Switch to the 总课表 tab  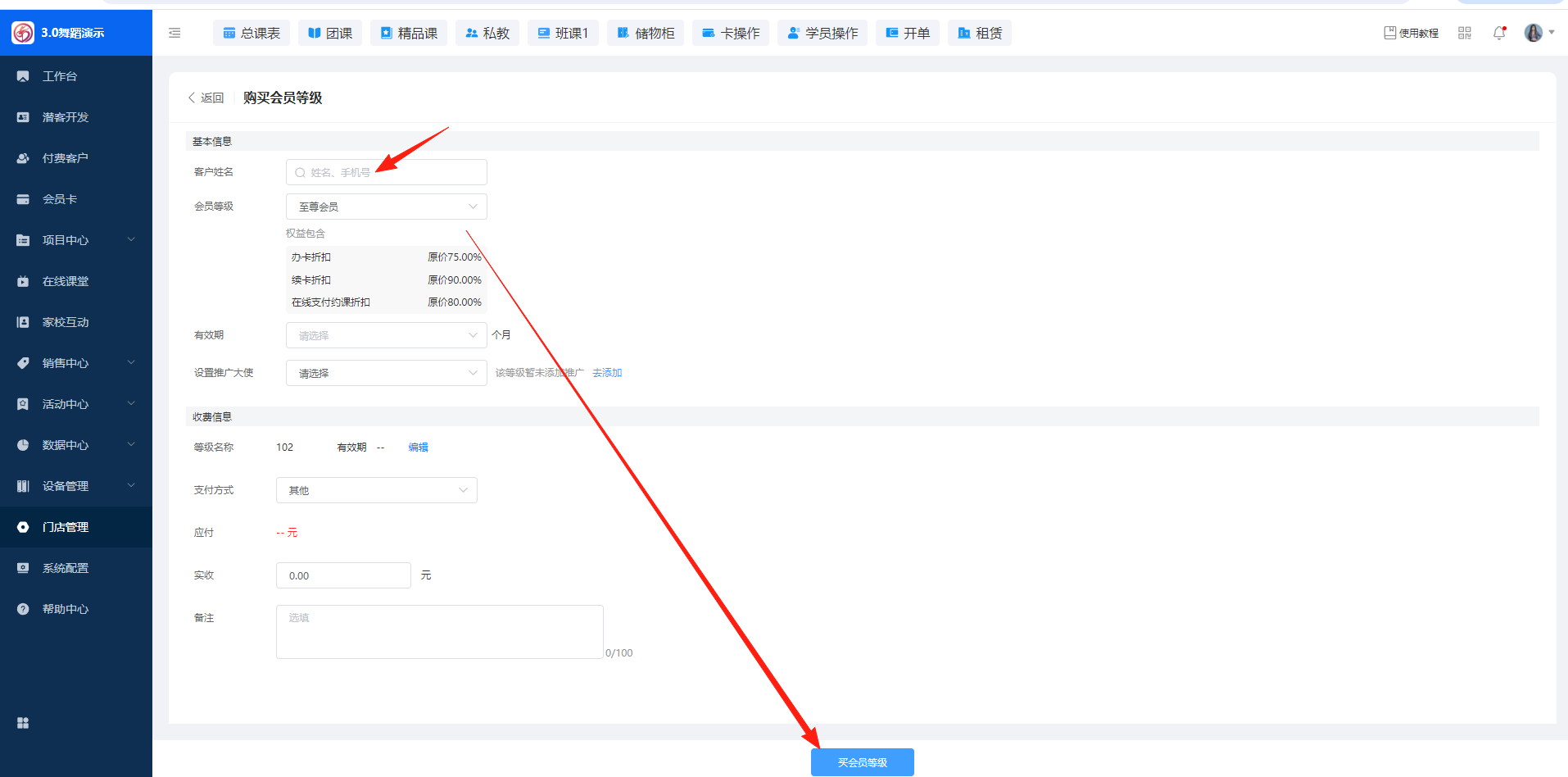tap(252, 33)
